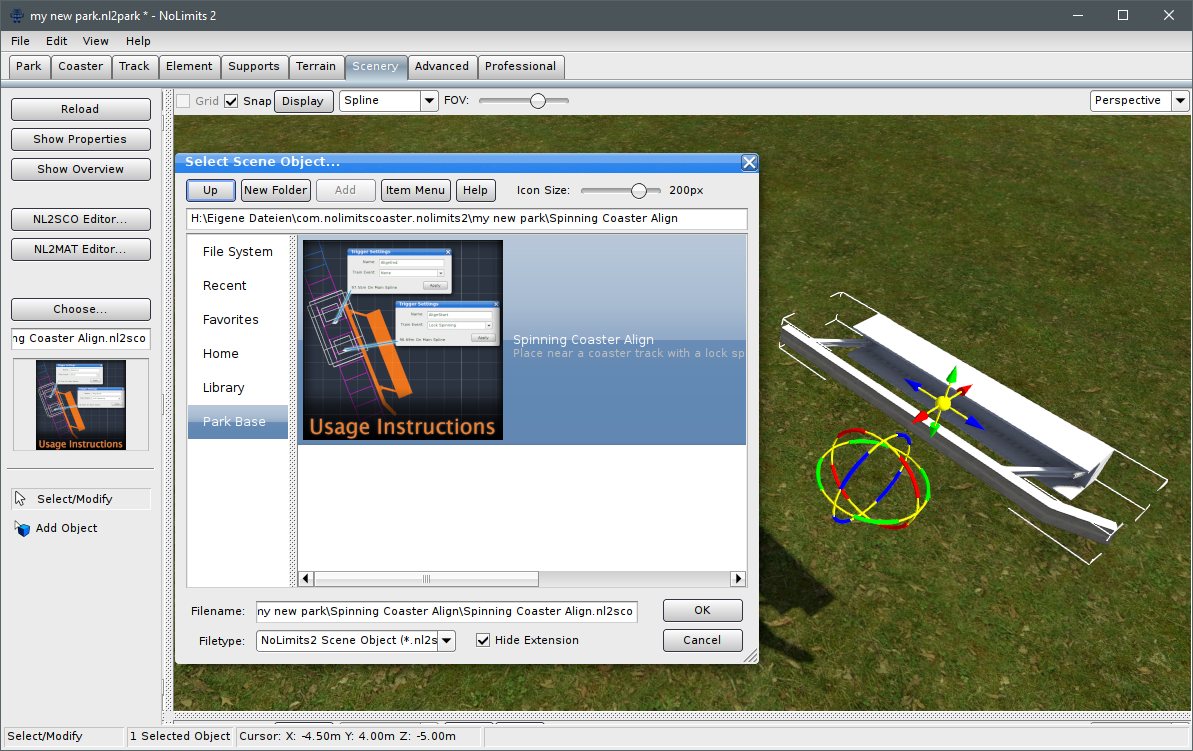Select the Scenery tab

point(375,66)
